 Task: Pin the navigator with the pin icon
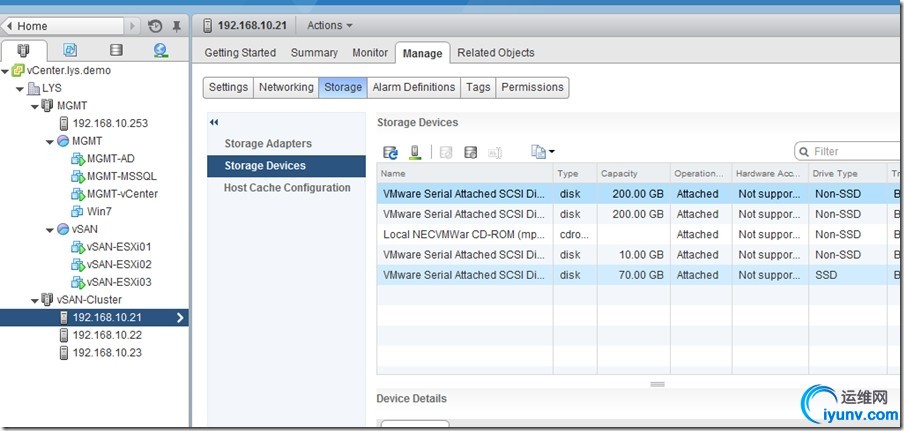tap(176, 26)
